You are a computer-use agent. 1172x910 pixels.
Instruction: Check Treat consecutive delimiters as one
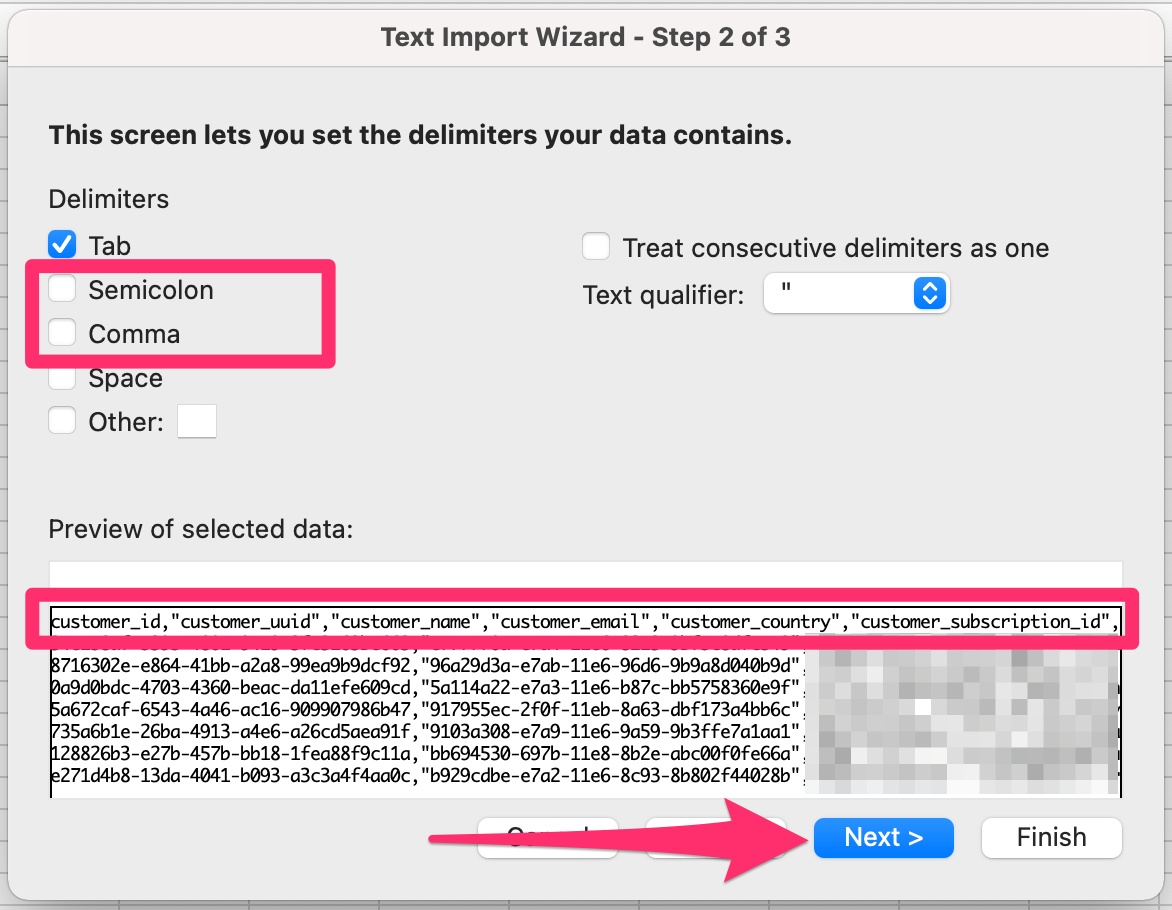(x=596, y=247)
